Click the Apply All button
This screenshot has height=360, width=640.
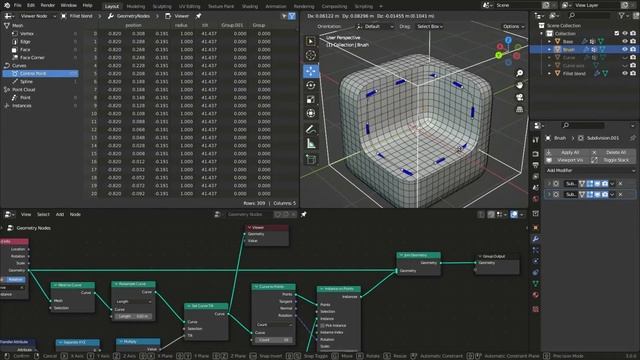click(567, 152)
